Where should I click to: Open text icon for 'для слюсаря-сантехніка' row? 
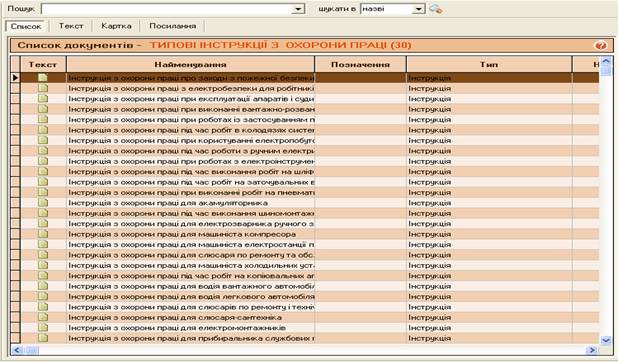43,317
